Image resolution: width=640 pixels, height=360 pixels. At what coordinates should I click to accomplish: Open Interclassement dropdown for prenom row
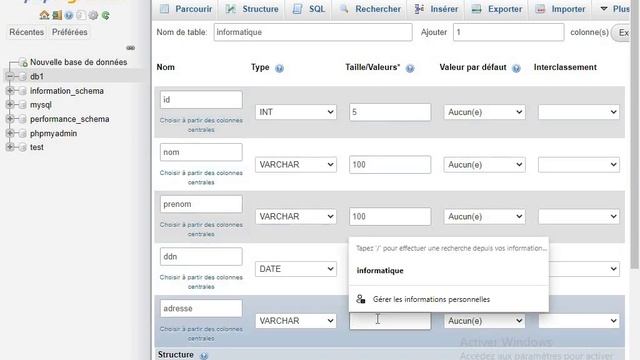(x=579, y=216)
